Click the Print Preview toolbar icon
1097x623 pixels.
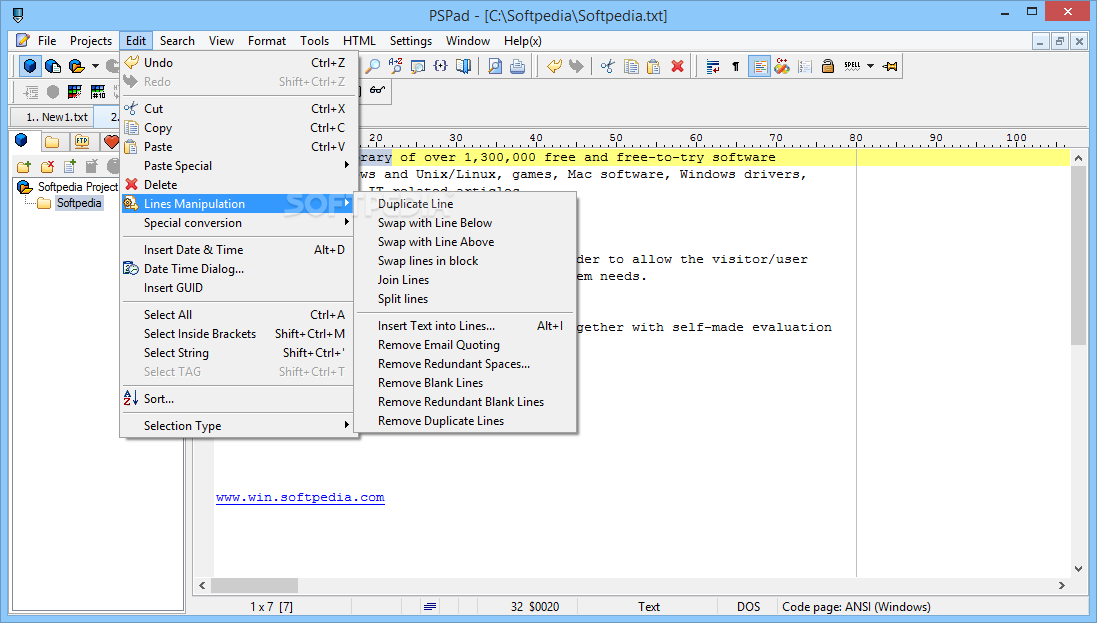click(x=495, y=66)
